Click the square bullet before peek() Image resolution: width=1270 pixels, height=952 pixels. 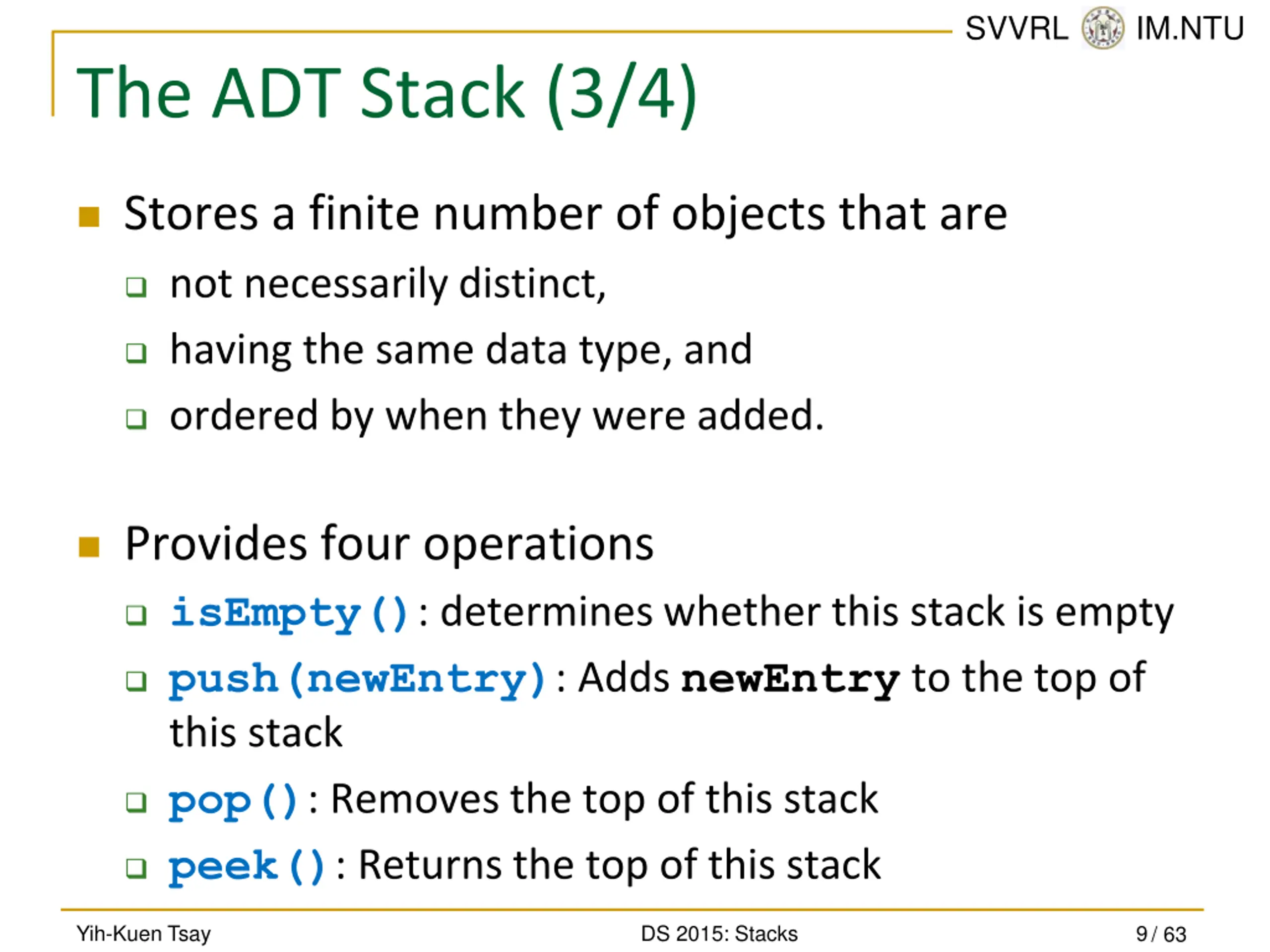tap(136, 868)
